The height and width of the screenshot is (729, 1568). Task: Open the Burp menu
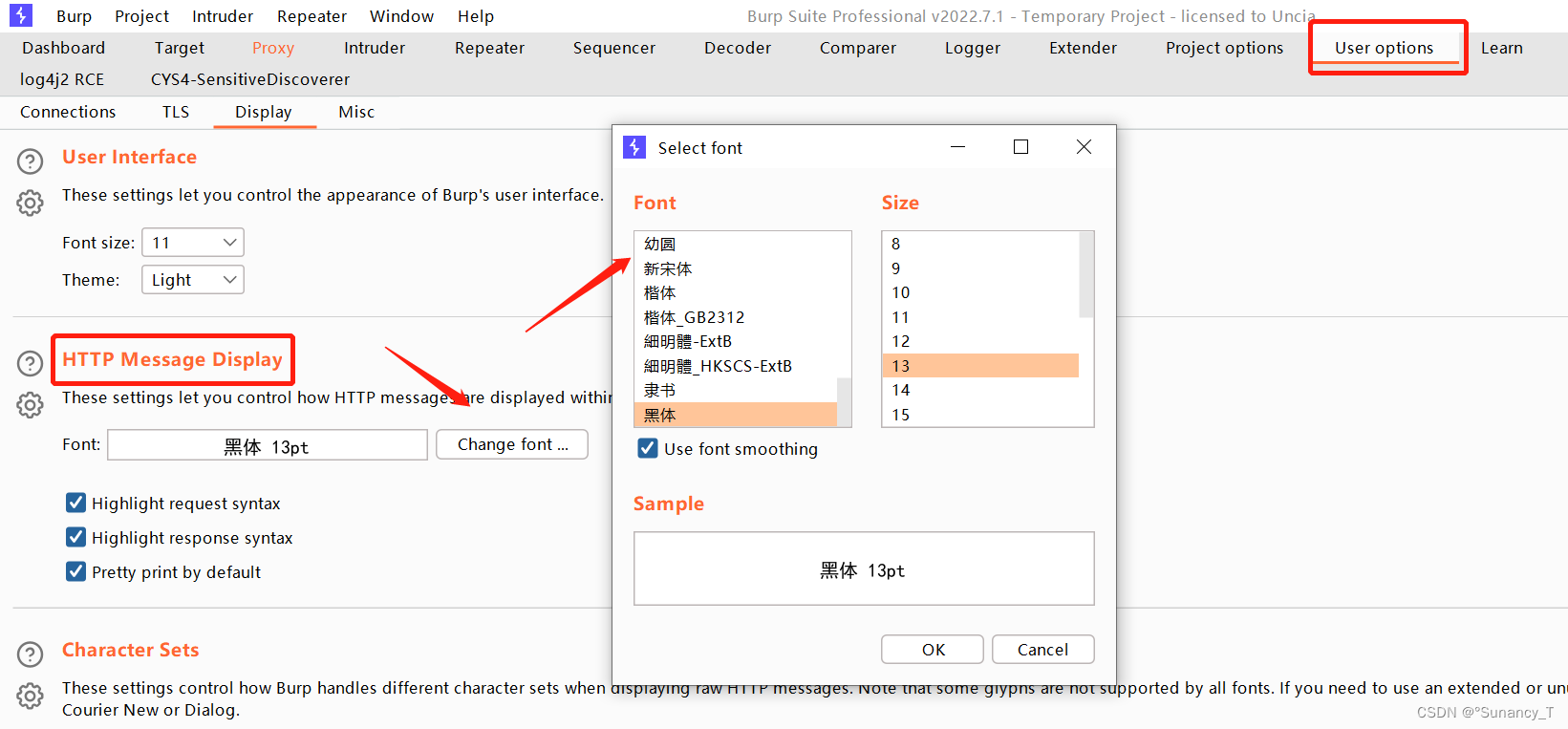click(x=74, y=16)
